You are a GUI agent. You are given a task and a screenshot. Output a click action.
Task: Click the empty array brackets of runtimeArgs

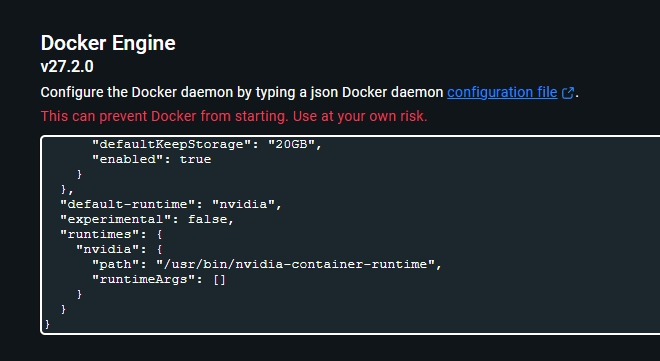[219, 279]
